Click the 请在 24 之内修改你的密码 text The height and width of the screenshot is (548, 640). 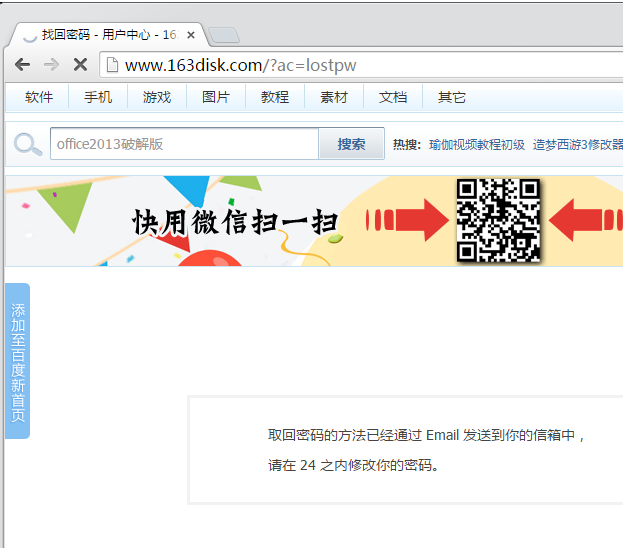point(353,465)
